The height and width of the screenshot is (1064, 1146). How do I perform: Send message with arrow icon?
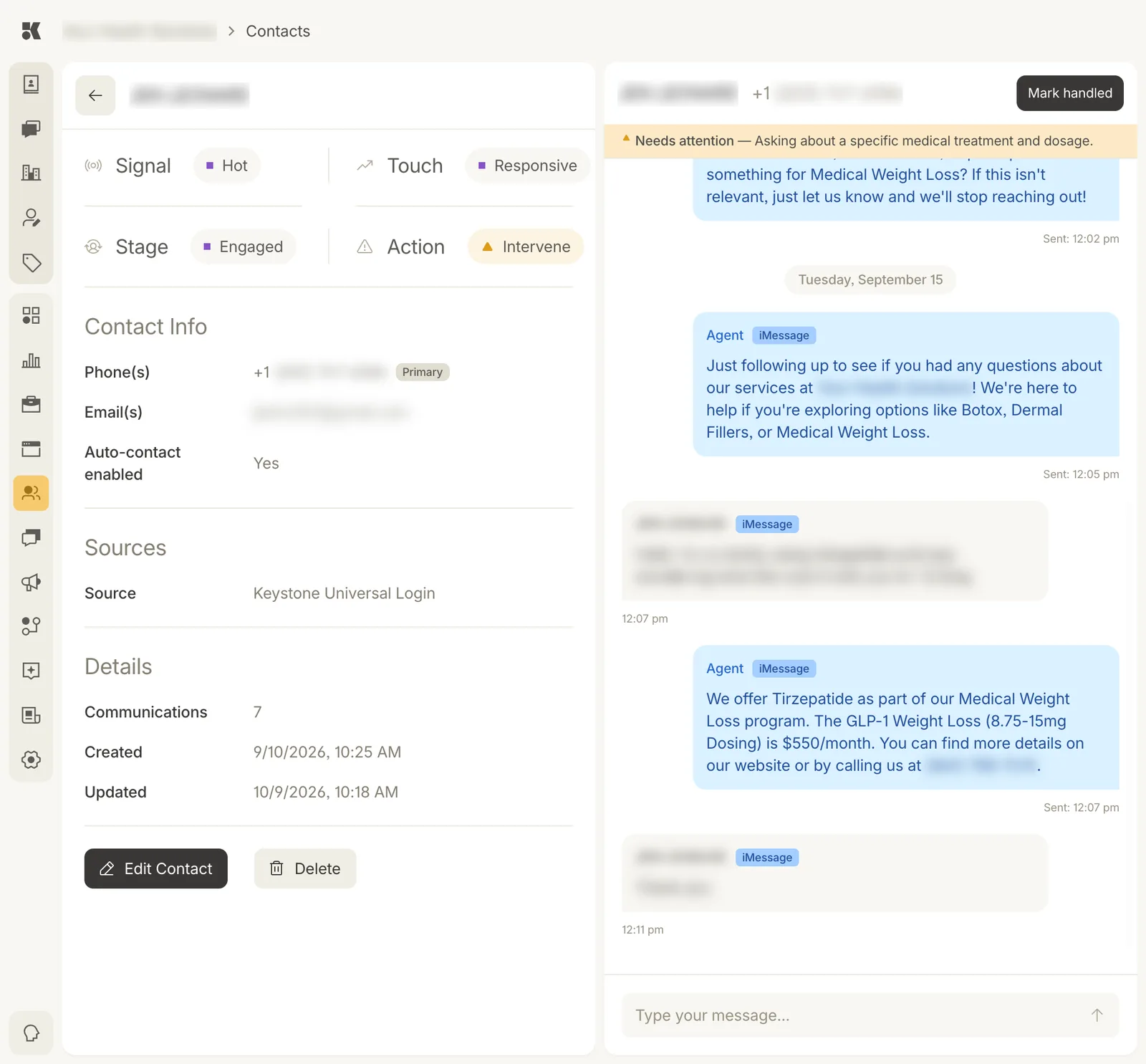[1097, 1015]
